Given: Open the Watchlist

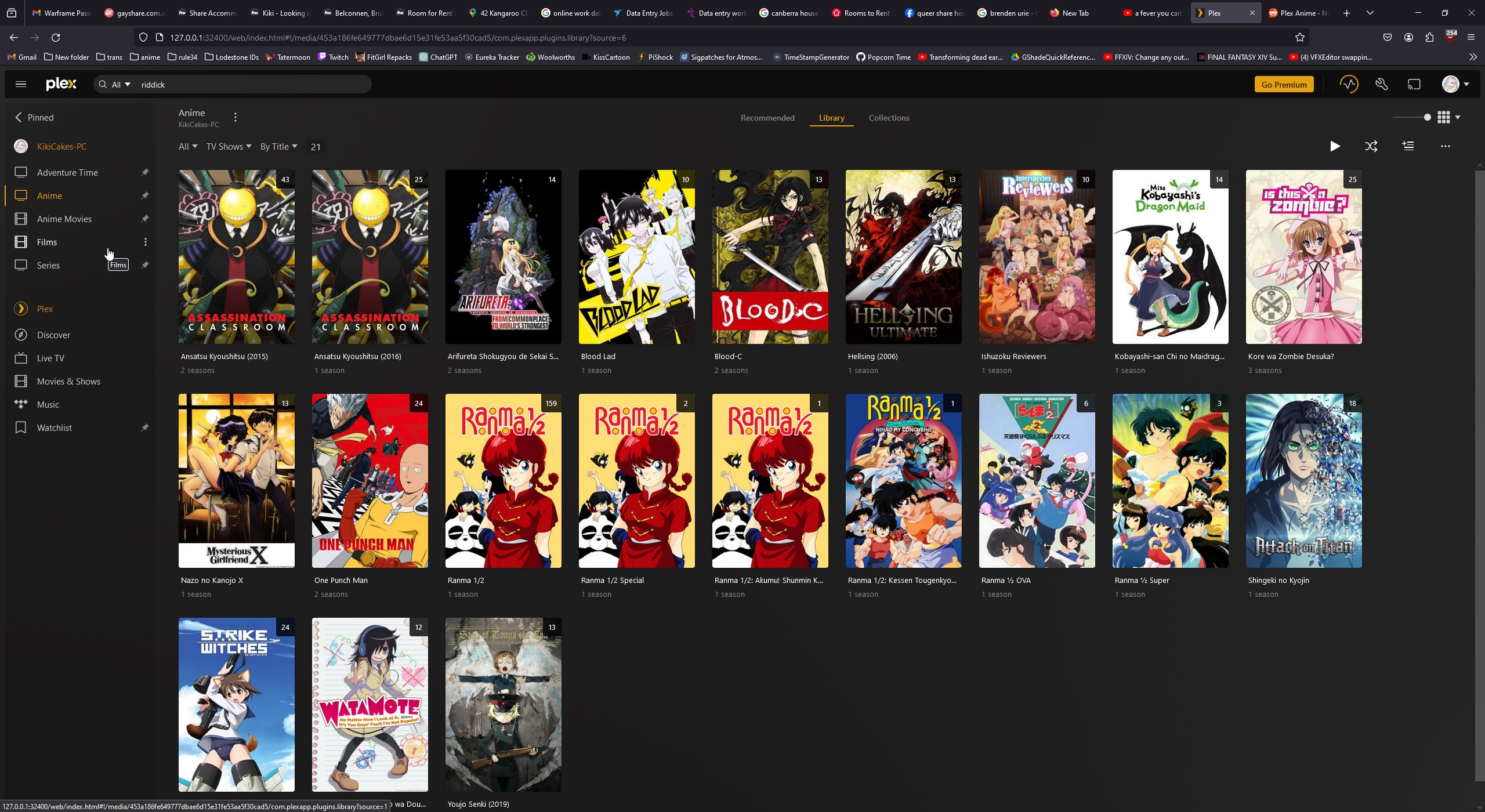Looking at the screenshot, I should click(x=55, y=427).
